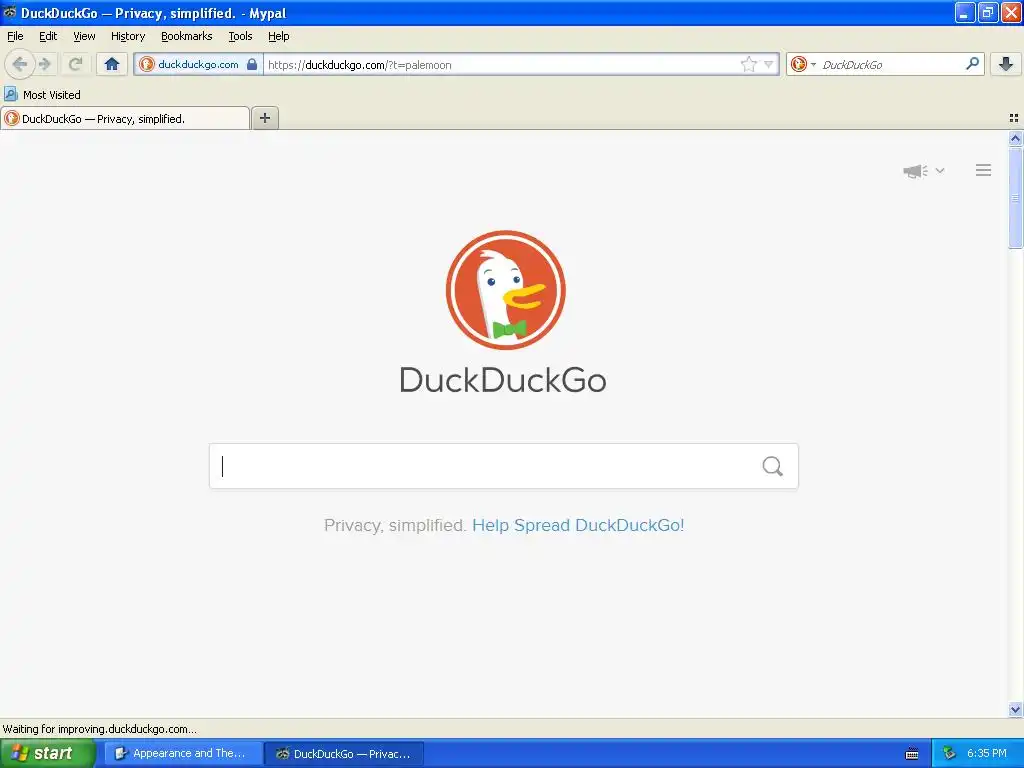
Task: Click the megaphone icon on DuckDuckGo
Action: click(x=916, y=171)
